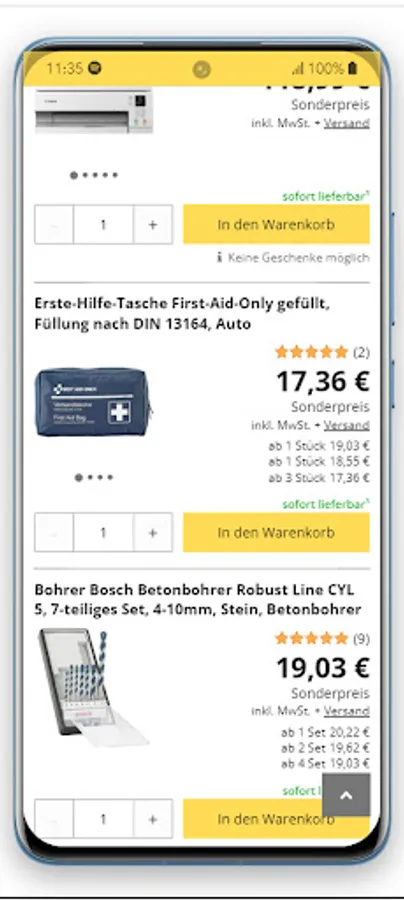Increase the printer quantity with plus
404x900 pixels.
[153, 224]
